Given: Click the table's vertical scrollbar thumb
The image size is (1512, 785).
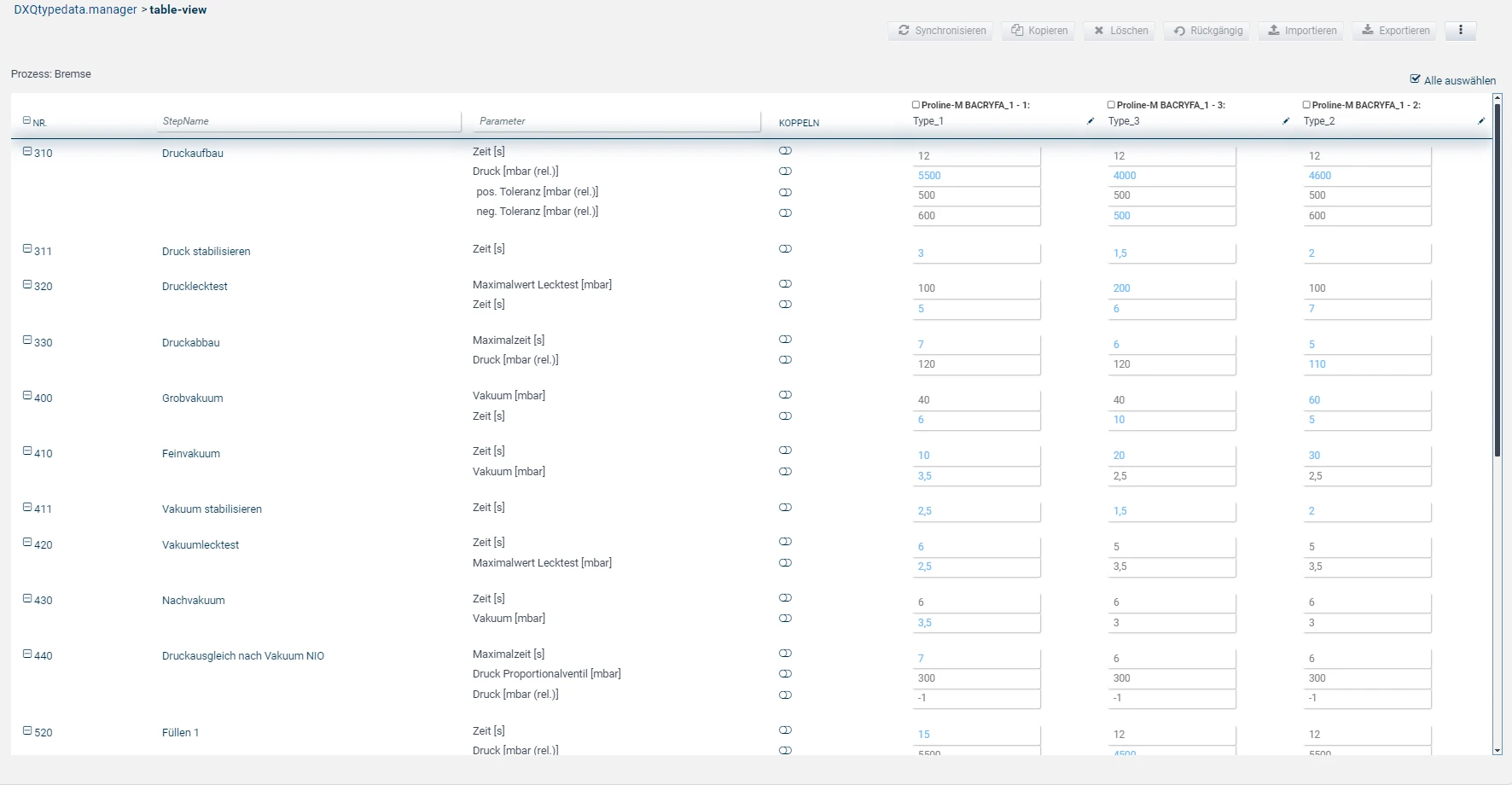Looking at the screenshot, I should point(1497,282).
